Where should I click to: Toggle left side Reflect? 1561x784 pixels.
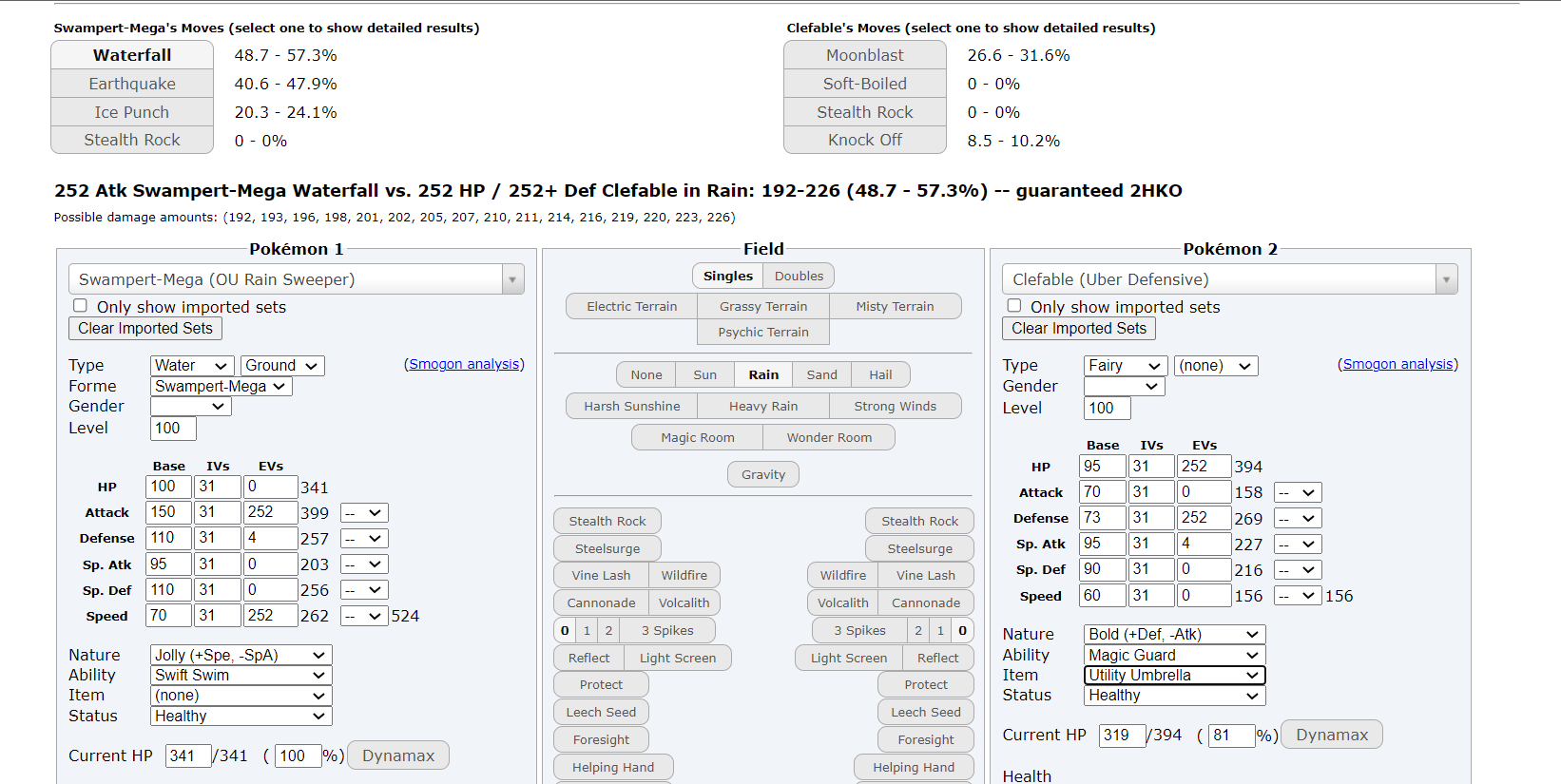click(x=589, y=658)
